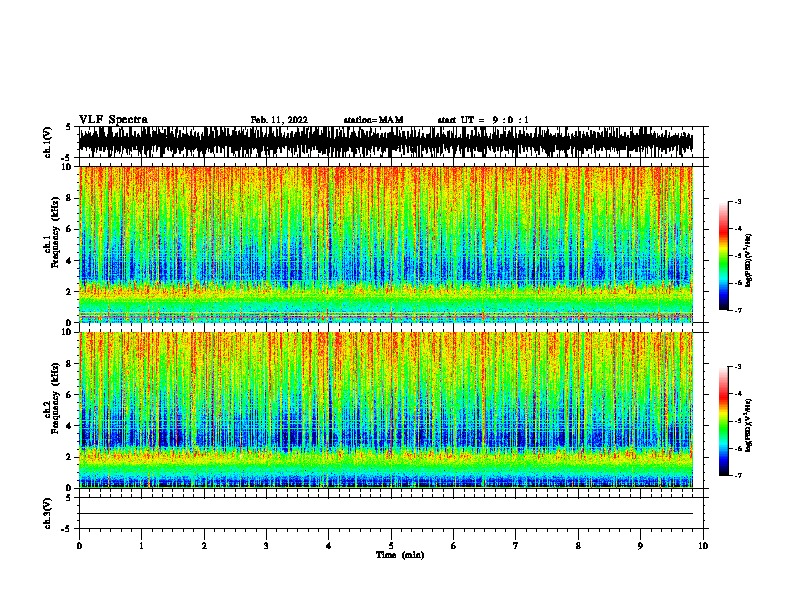Image resolution: width=792 pixels, height=612 pixels.
Task: Click time axis tick label "9"
Action: [640, 546]
